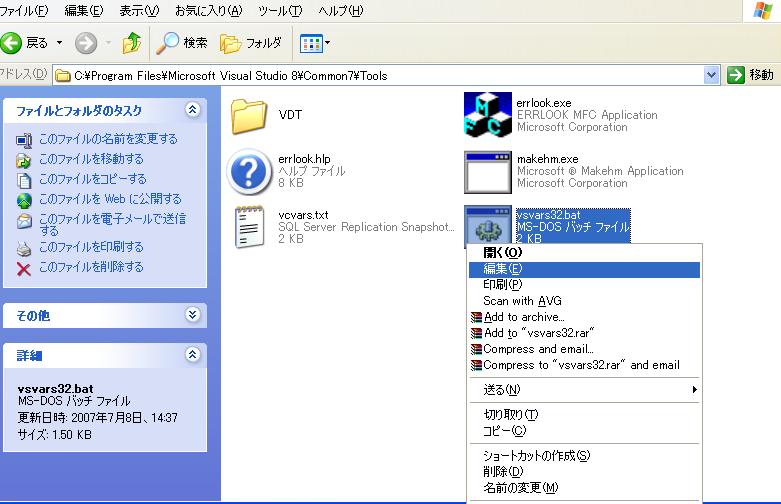
Task: Click the move file task icon
Action: pos(23,160)
